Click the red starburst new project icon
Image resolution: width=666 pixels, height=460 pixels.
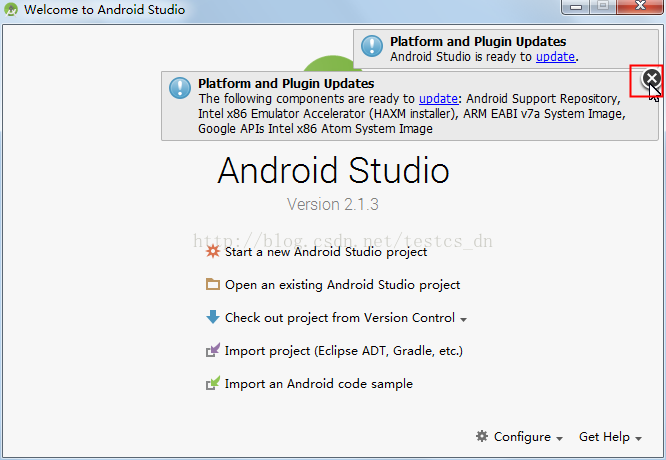212,251
